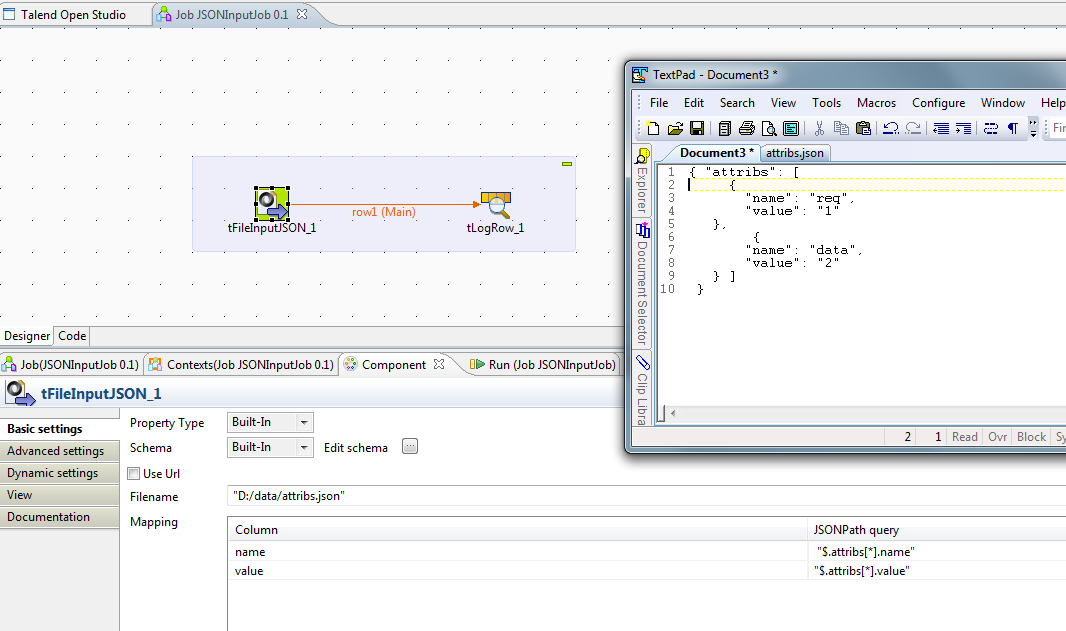Screen dimensions: 1066x631
Task: Click the New Document icon in TextPad toolbar
Action: [x=653, y=127]
